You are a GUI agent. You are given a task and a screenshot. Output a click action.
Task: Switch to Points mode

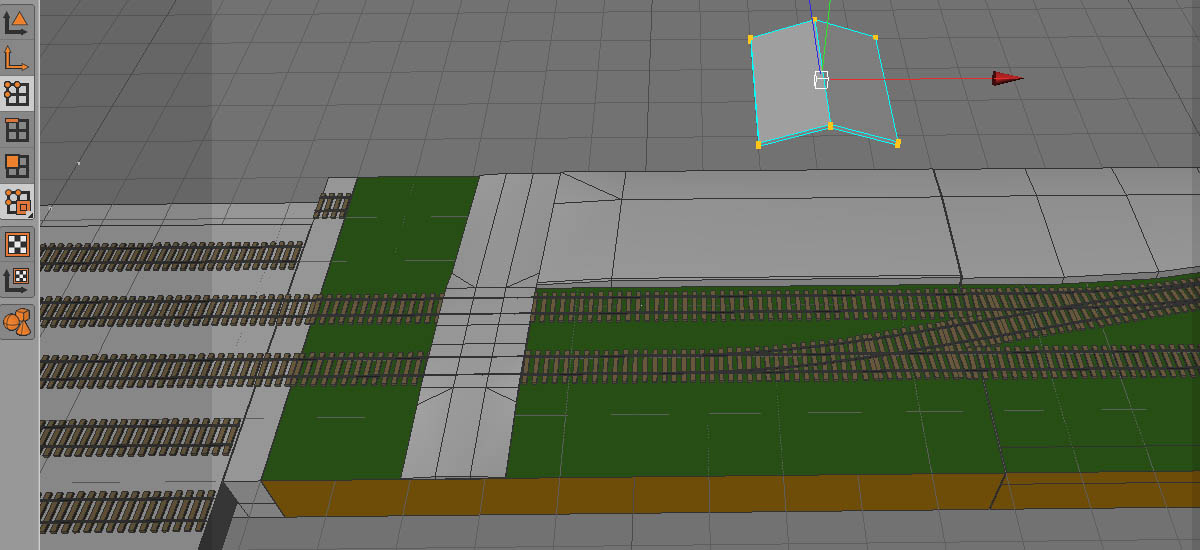point(17,93)
